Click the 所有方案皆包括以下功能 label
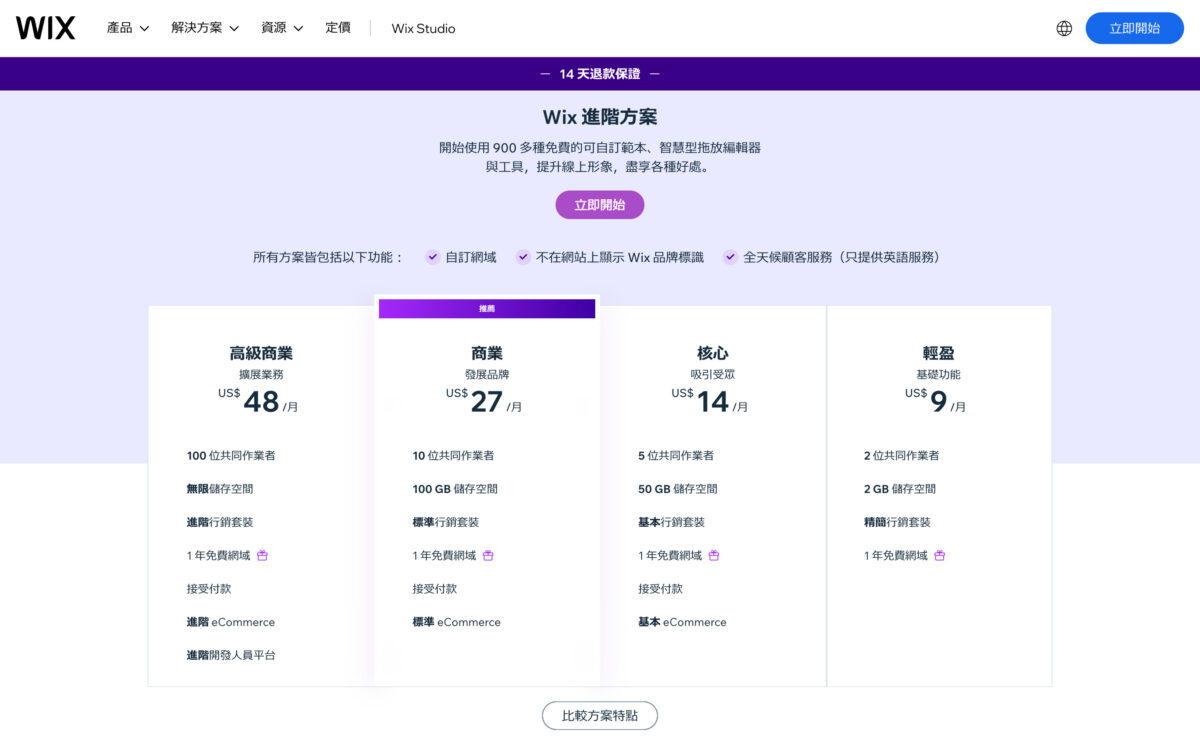This screenshot has height=747, width=1200. coord(329,257)
